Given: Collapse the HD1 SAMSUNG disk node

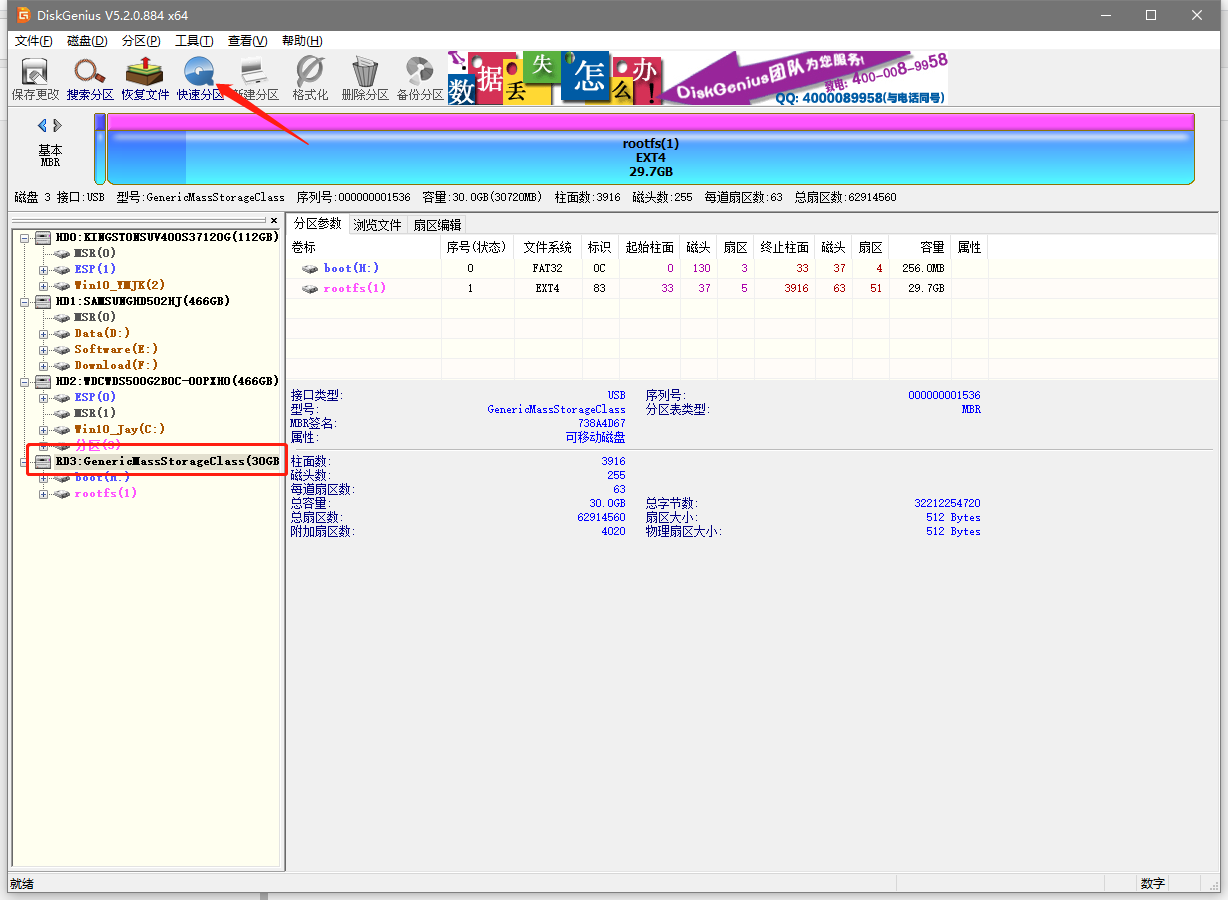Looking at the screenshot, I should click(24, 301).
